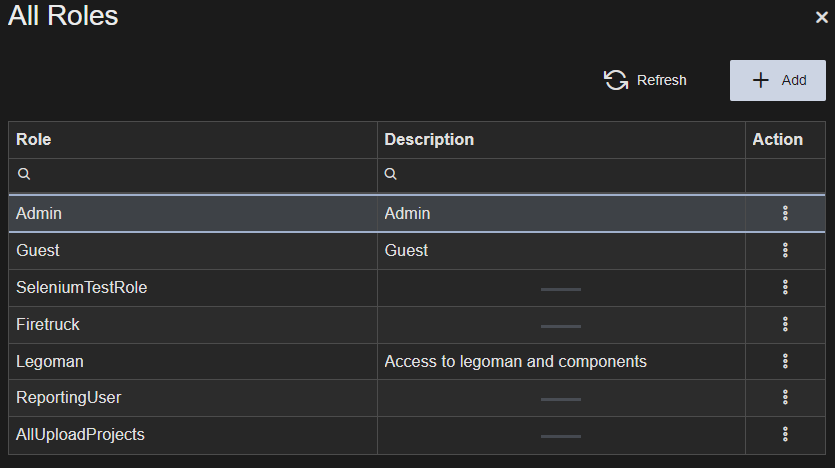Click the Add role button
Image resolution: width=835 pixels, height=468 pixels.
pyautogui.click(x=778, y=80)
